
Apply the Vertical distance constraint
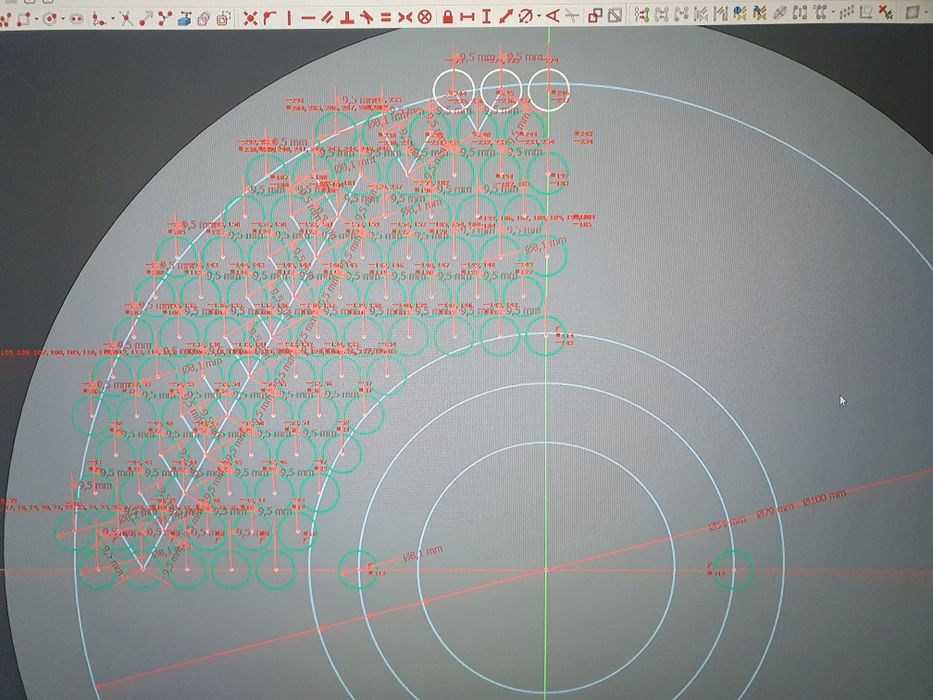[486, 17]
